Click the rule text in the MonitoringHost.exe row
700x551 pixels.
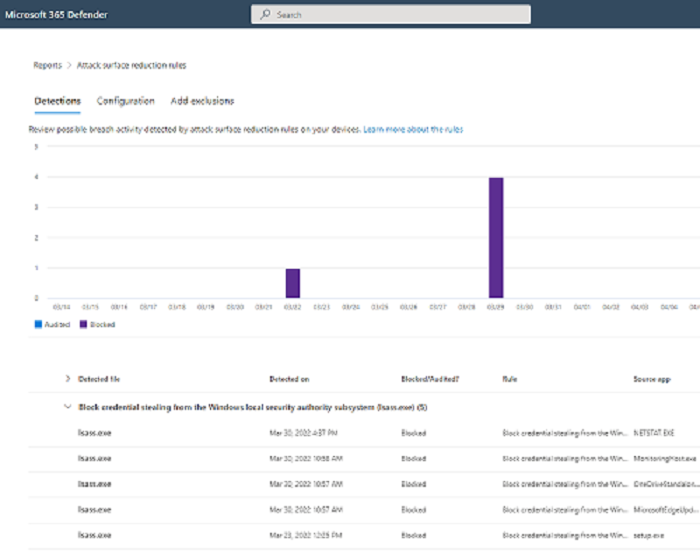point(565,459)
